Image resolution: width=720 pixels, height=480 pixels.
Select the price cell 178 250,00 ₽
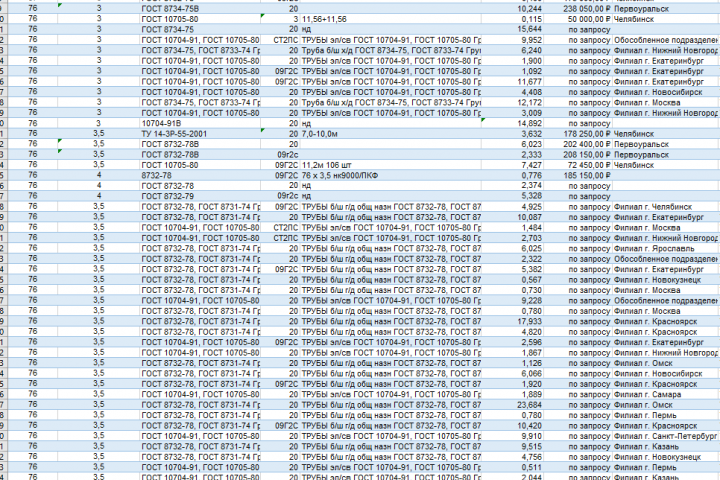click(578, 134)
